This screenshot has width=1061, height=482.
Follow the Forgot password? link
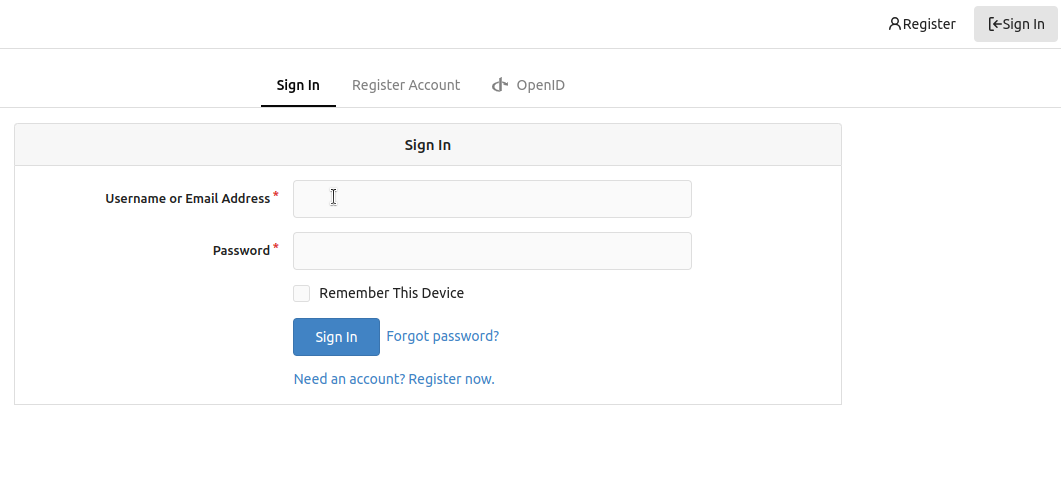pos(442,336)
